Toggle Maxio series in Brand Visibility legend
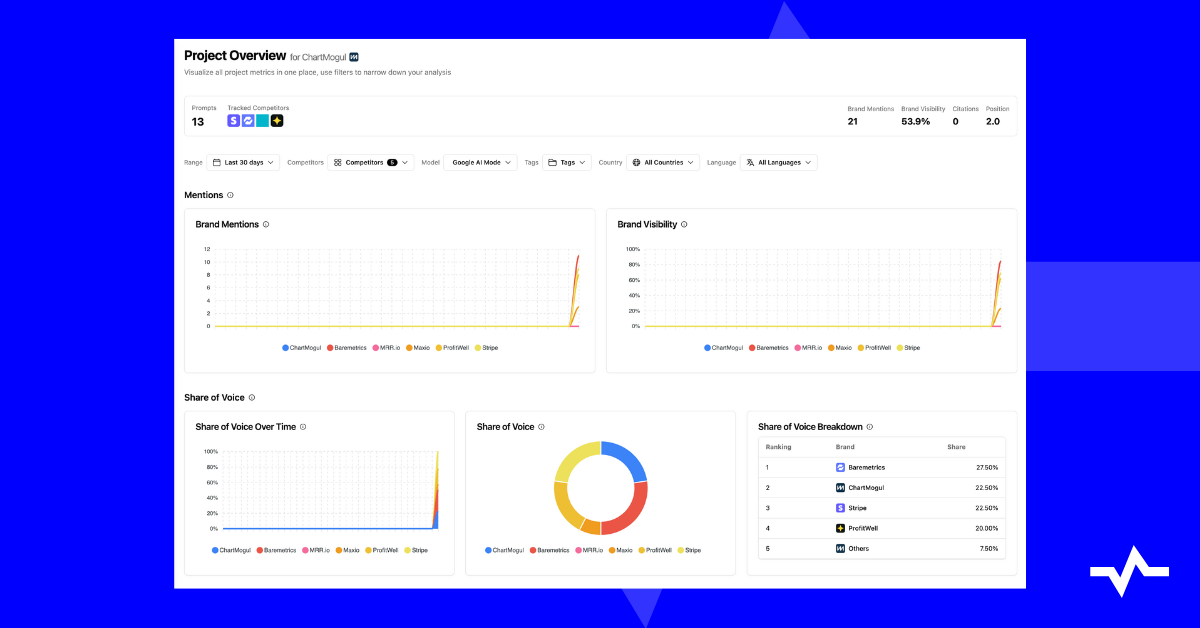The image size is (1200, 628). 840,348
